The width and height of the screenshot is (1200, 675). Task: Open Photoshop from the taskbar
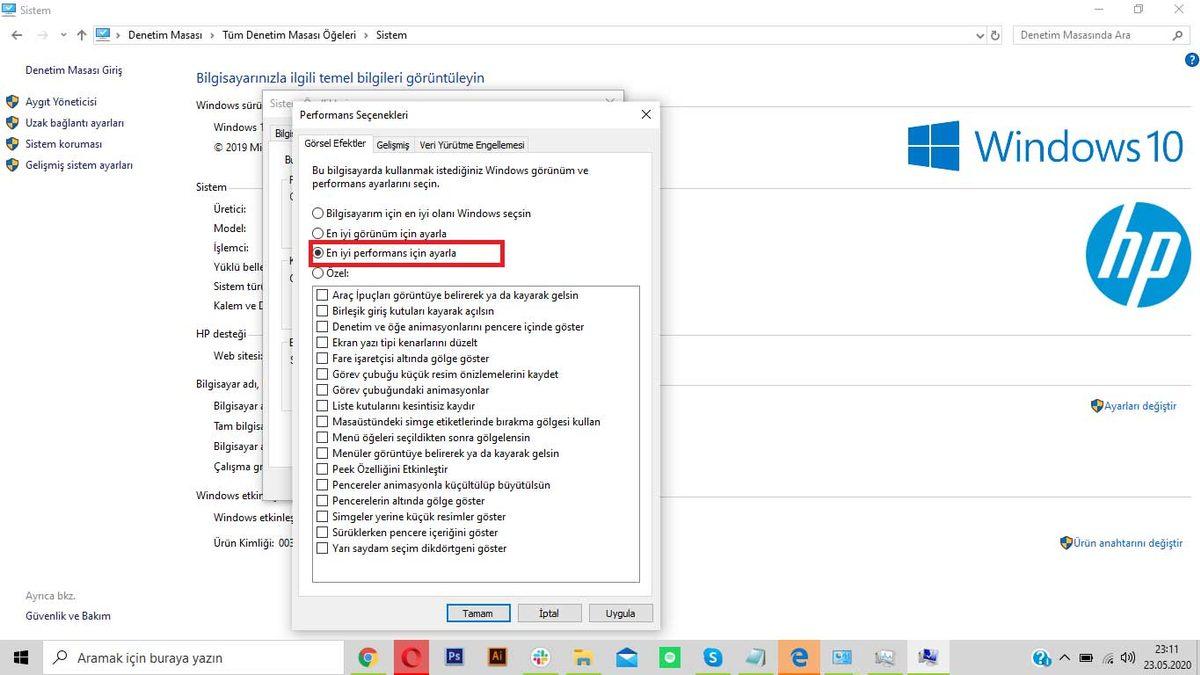[x=454, y=657]
